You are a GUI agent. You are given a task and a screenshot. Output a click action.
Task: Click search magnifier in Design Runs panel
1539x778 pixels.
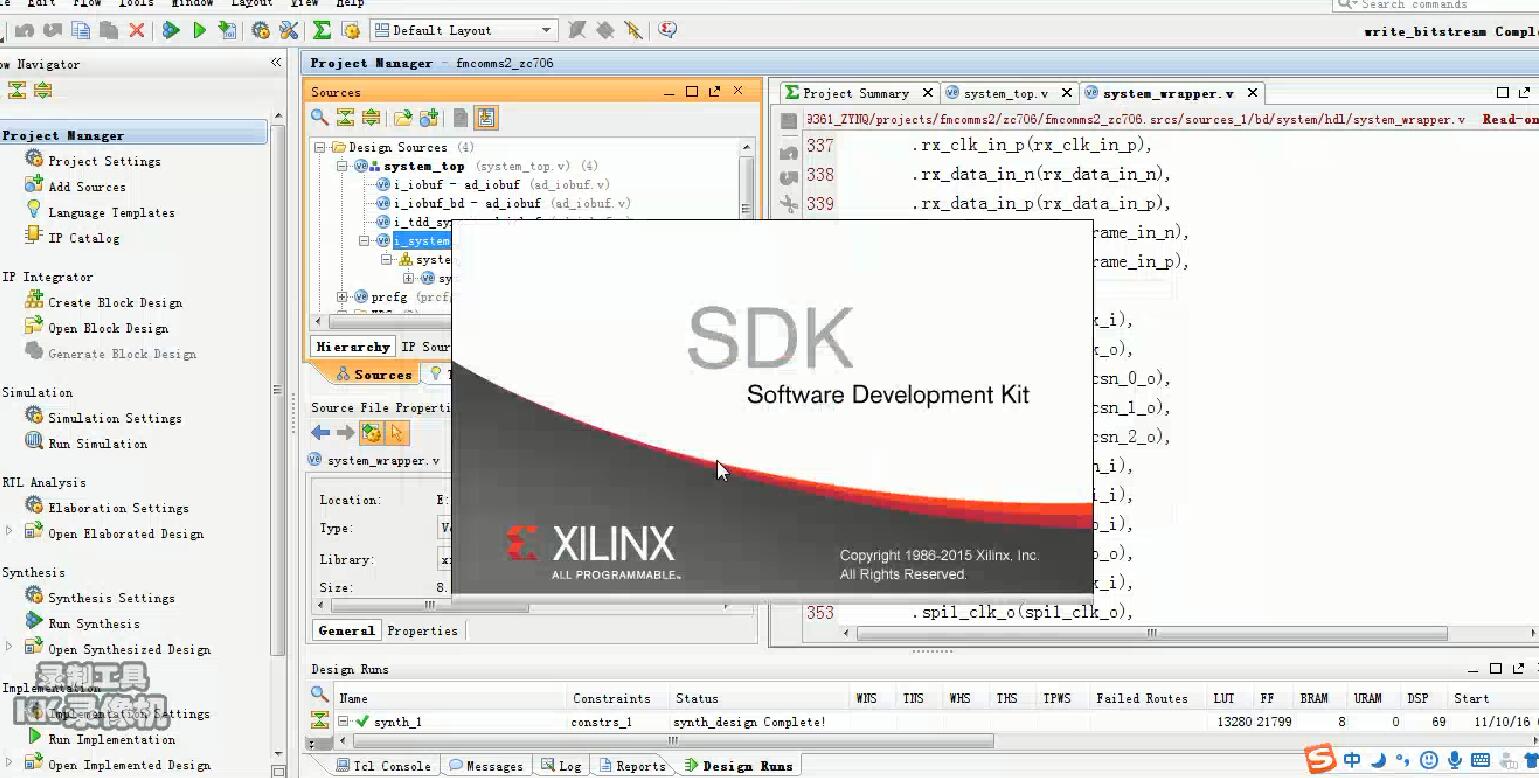point(319,693)
